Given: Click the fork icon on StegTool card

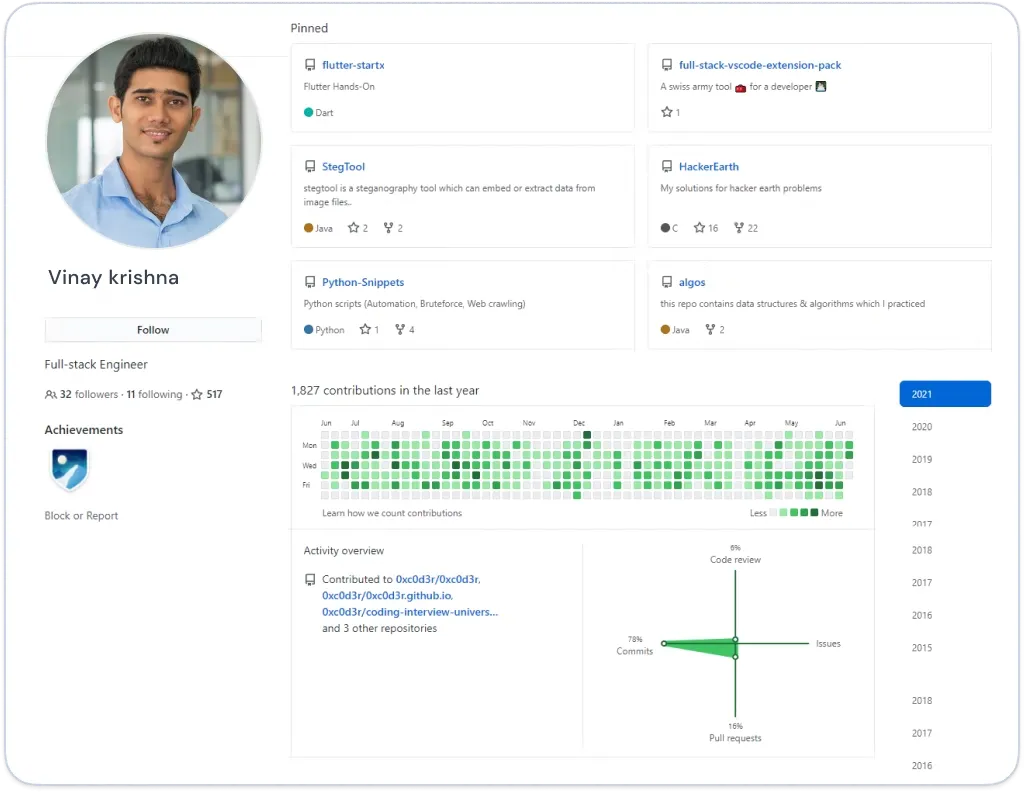Looking at the screenshot, I should (x=389, y=227).
